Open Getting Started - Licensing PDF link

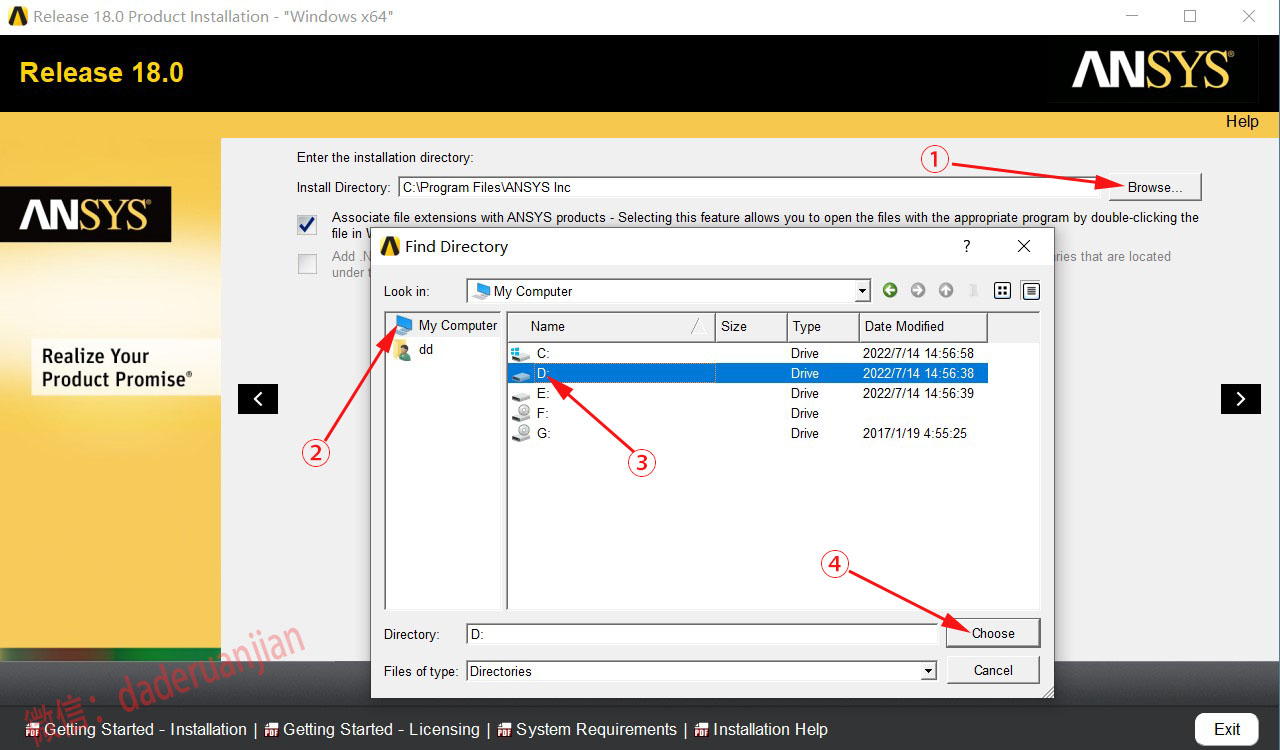372,729
